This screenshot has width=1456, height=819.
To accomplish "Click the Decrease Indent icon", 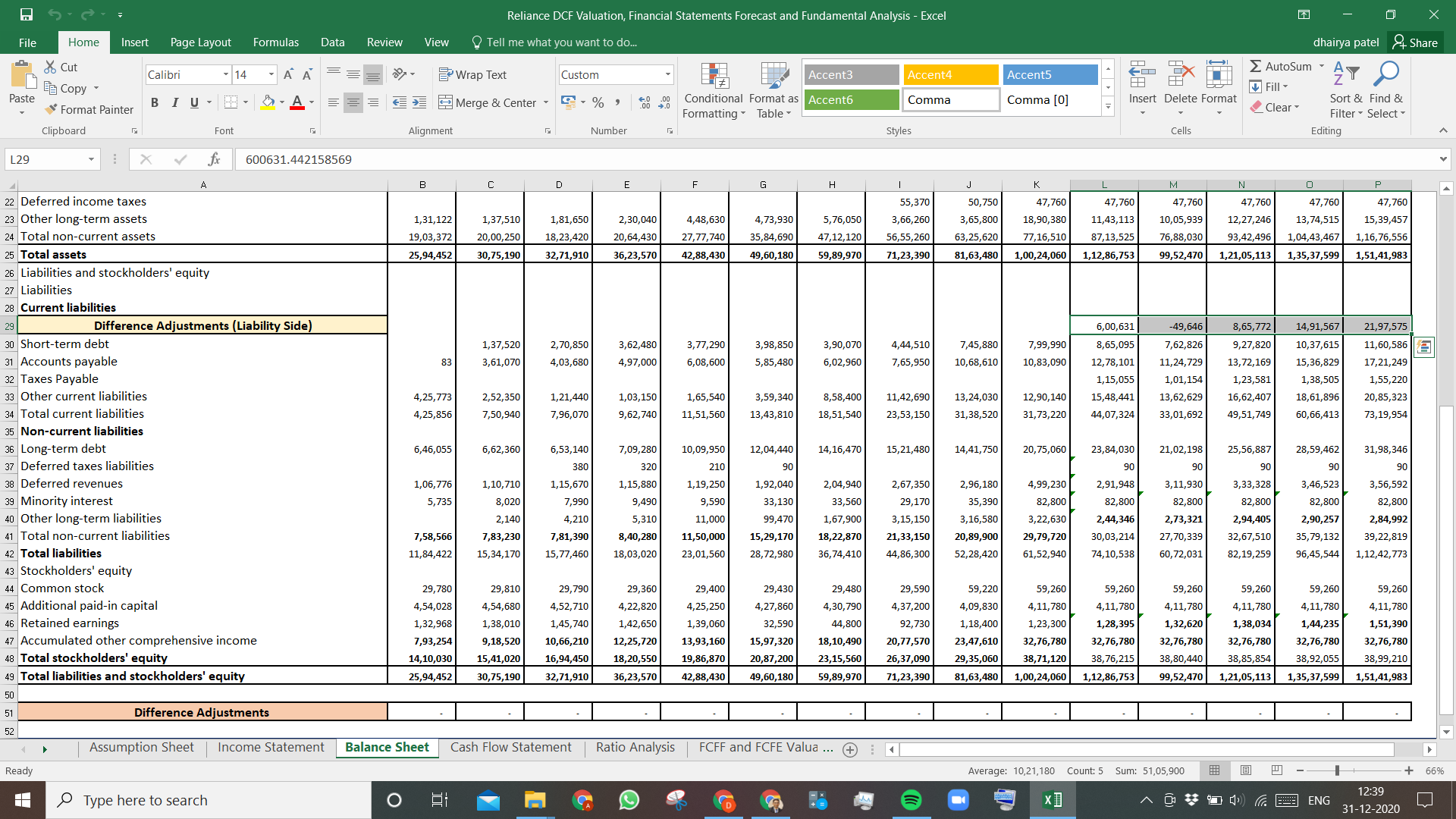I will [x=400, y=102].
